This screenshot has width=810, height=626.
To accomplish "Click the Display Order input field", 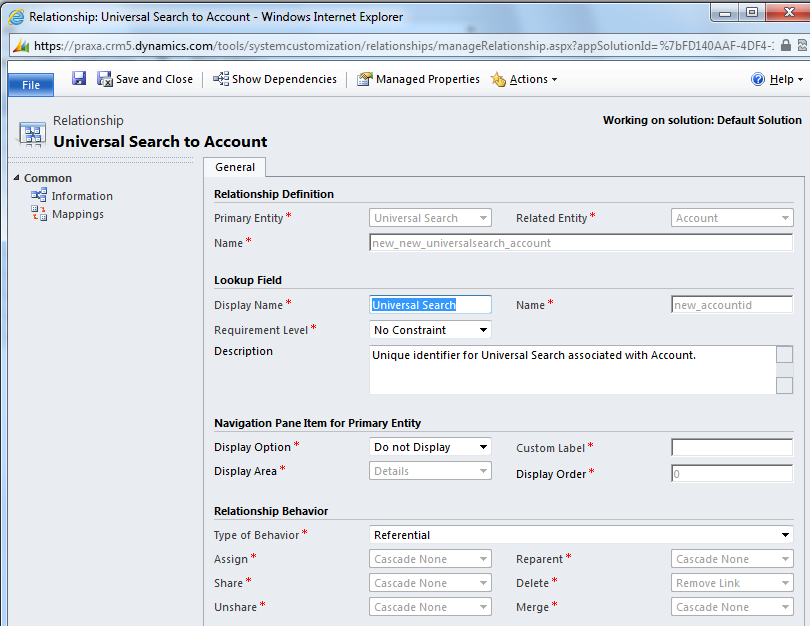I will pos(732,474).
